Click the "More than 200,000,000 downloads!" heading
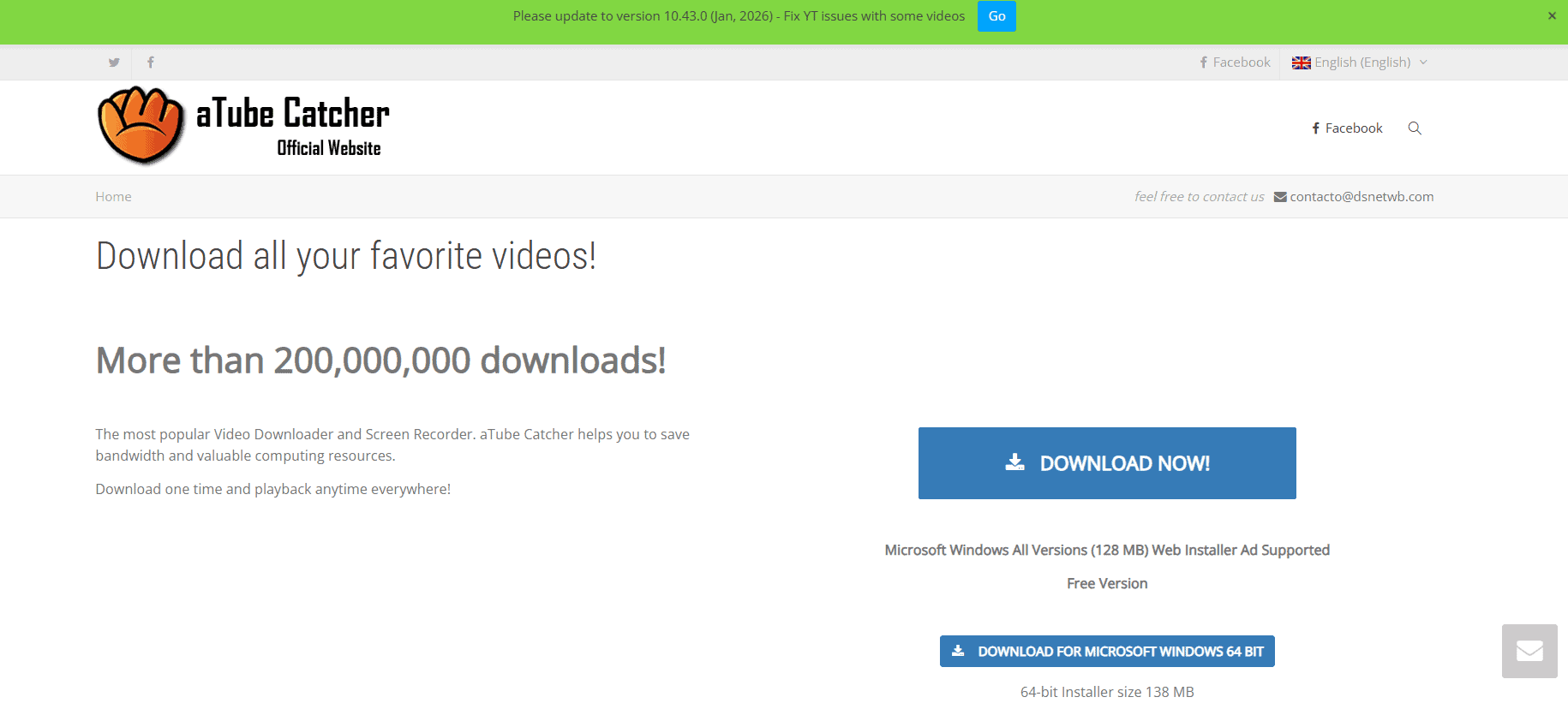1568x721 pixels. [380, 360]
